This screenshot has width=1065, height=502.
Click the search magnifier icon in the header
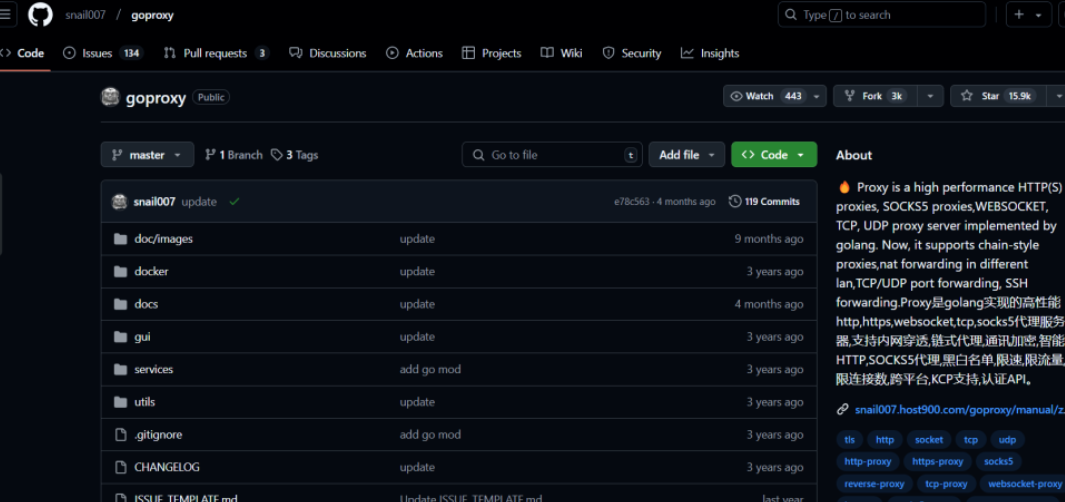[x=791, y=15]
